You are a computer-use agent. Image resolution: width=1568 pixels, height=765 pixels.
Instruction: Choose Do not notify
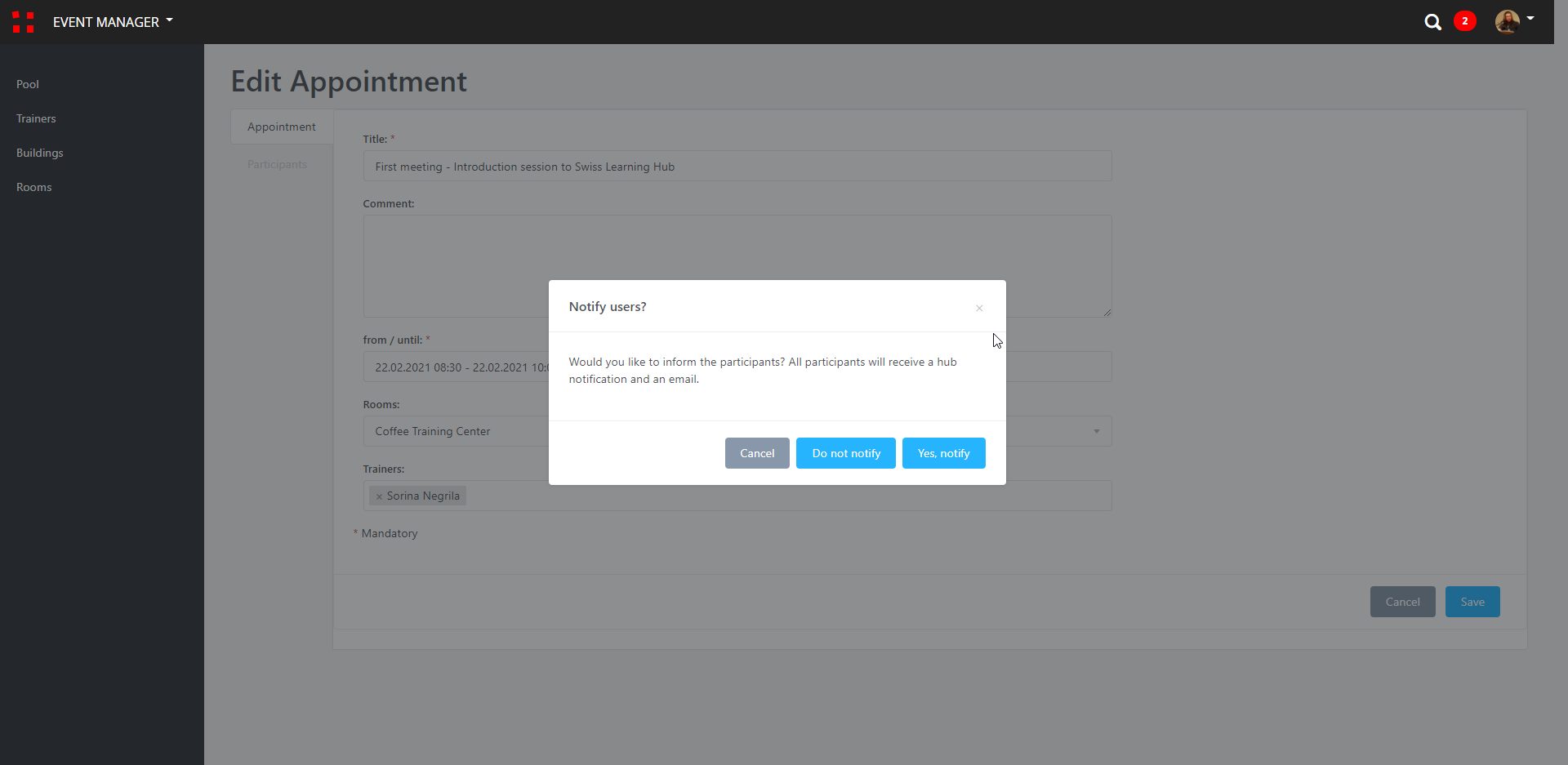tap(845, 453)
